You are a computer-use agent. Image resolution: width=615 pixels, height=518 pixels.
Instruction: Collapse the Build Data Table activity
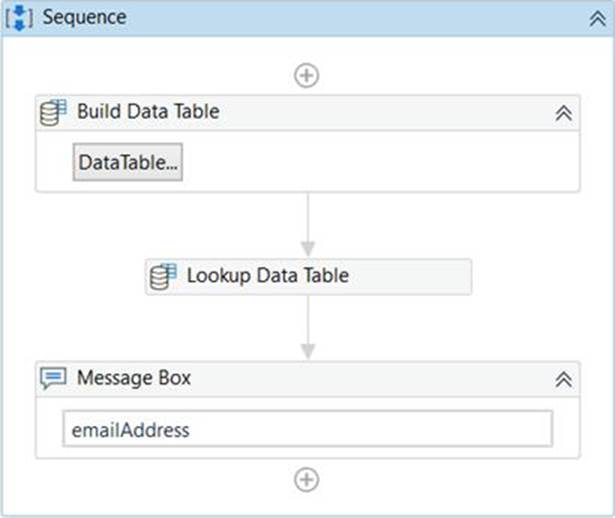(x=563, y=113)
